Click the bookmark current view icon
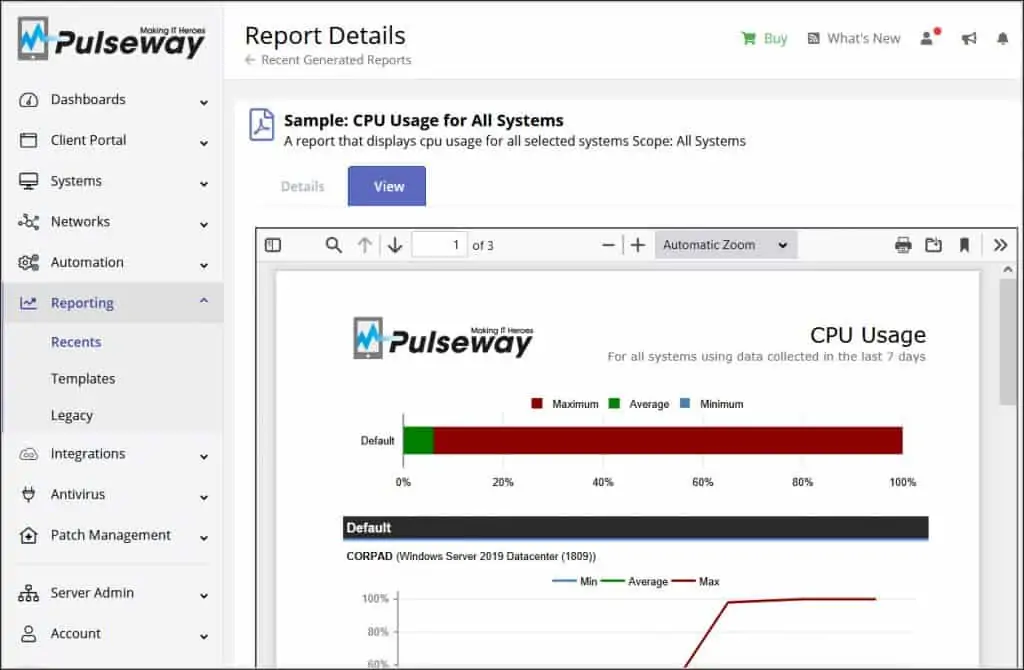The image size is (1024, 670). tap(964, 245)
